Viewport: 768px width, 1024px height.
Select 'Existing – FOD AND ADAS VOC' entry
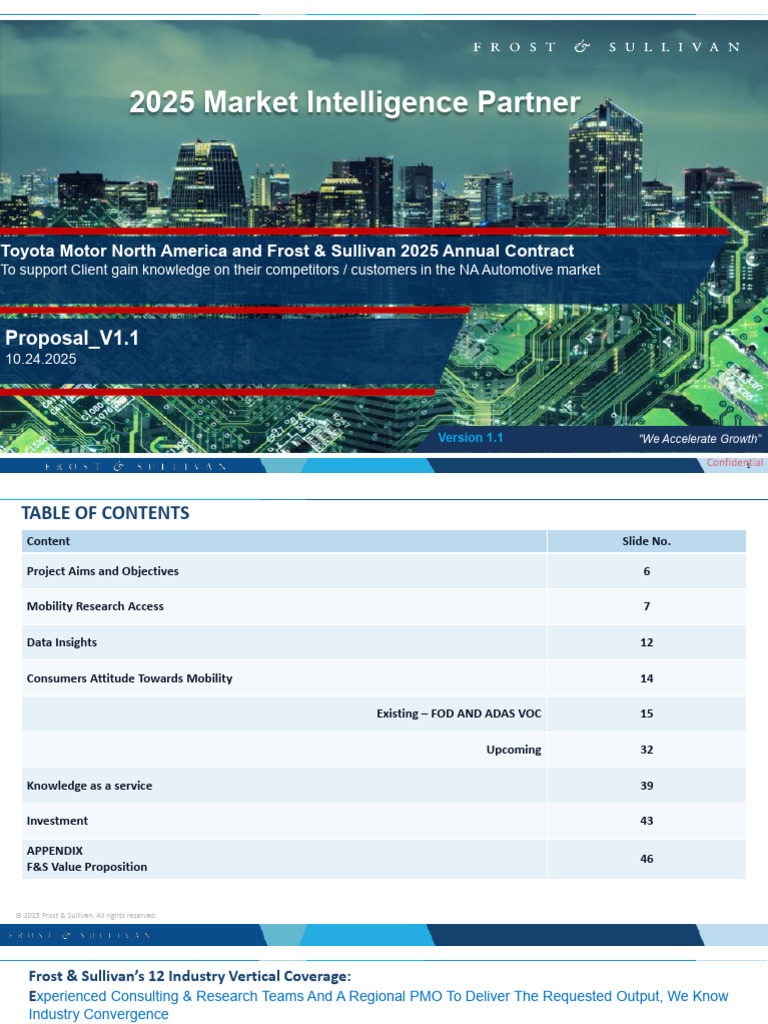pos(458,713)
